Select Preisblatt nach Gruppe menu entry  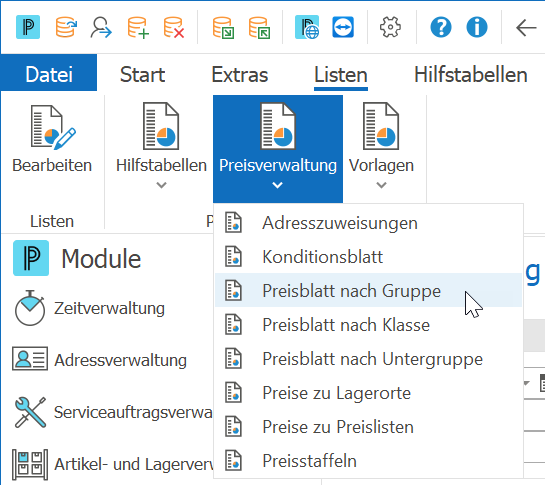pos(368,290)
